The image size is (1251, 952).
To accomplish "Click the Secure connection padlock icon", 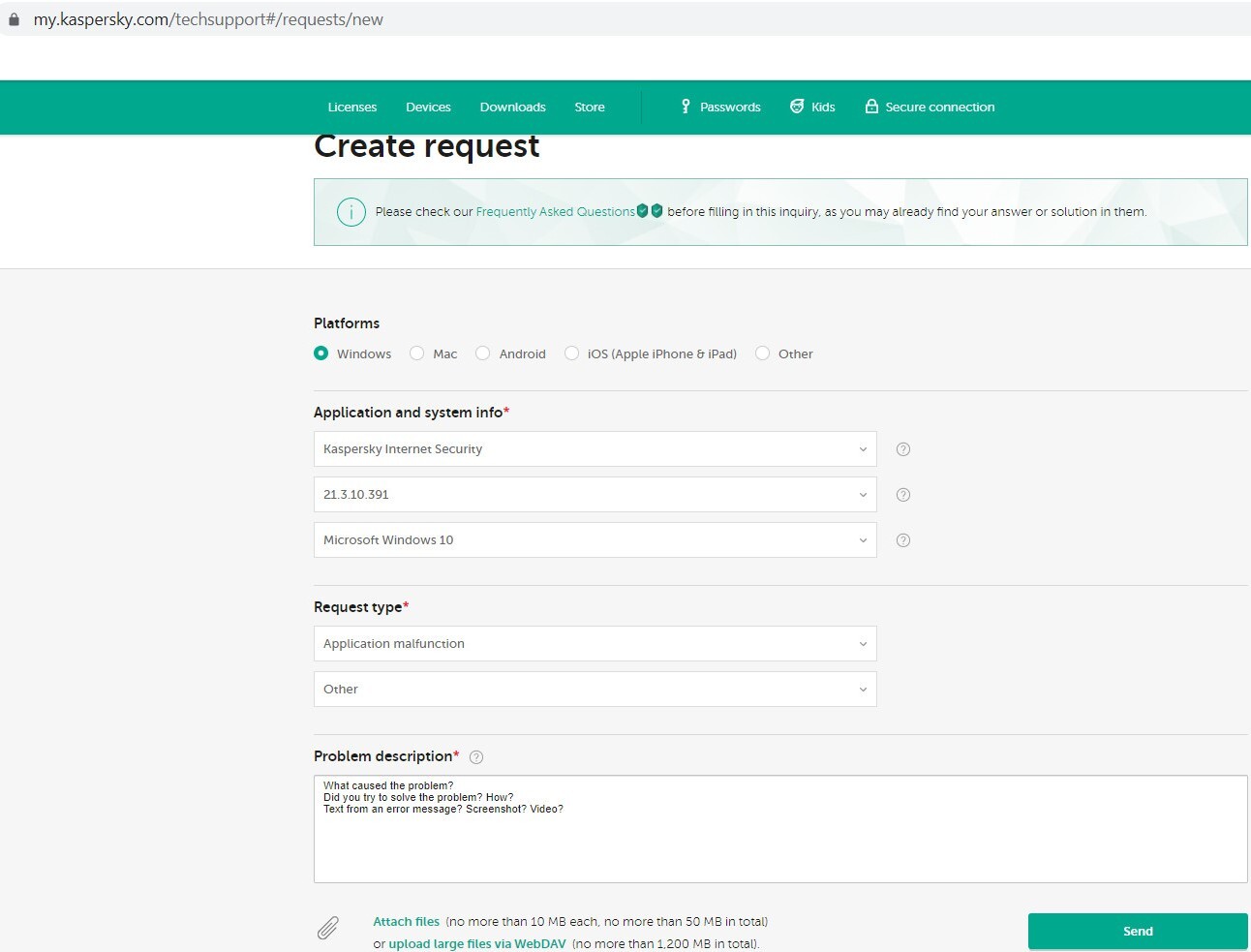I will point(871,107).
